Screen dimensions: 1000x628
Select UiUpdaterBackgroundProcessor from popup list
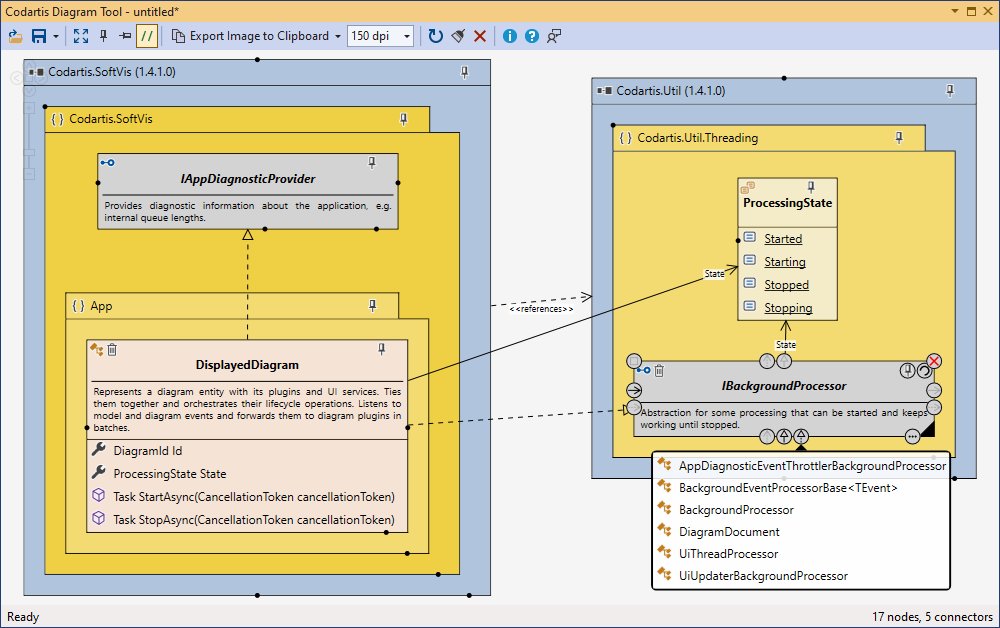point(801,576)
